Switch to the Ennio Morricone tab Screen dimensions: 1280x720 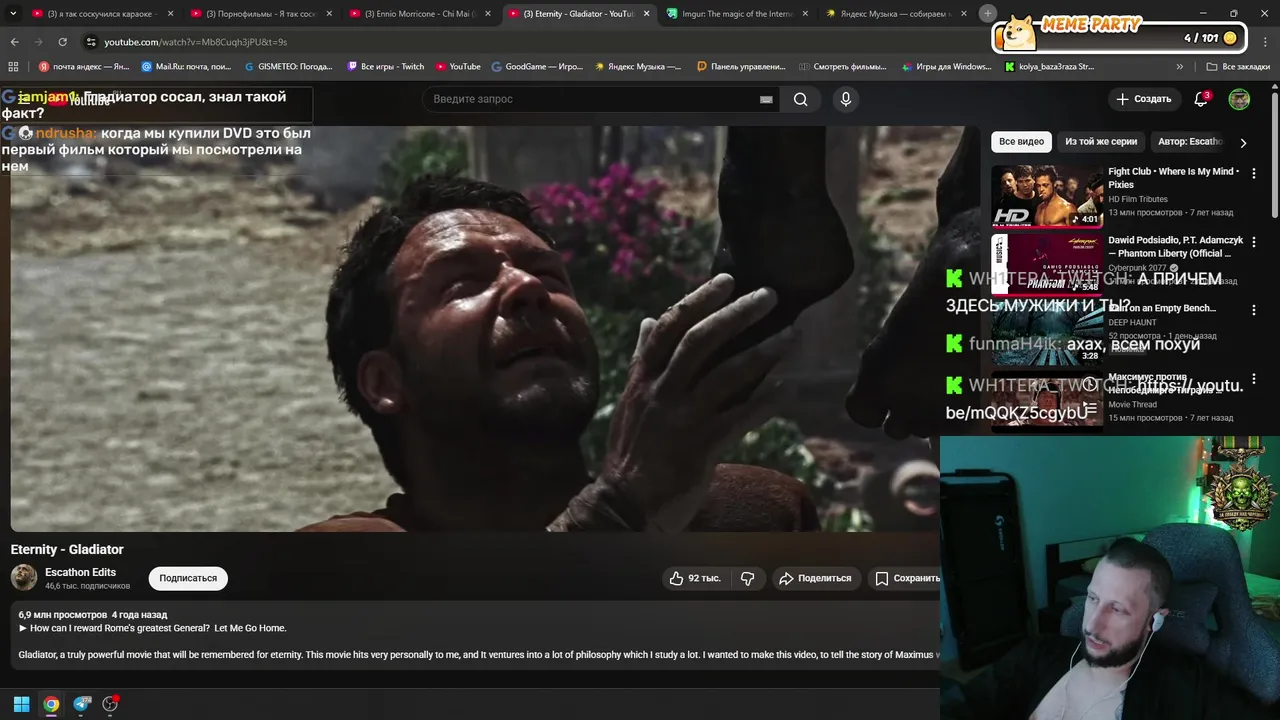click(x=418, y=14)
